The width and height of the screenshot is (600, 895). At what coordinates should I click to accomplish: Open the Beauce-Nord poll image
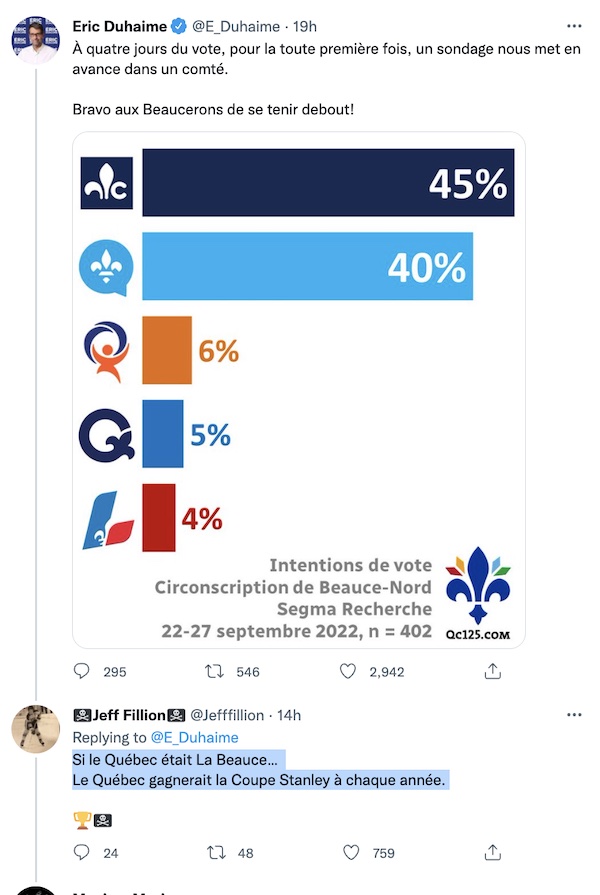[x=299, y=390]
